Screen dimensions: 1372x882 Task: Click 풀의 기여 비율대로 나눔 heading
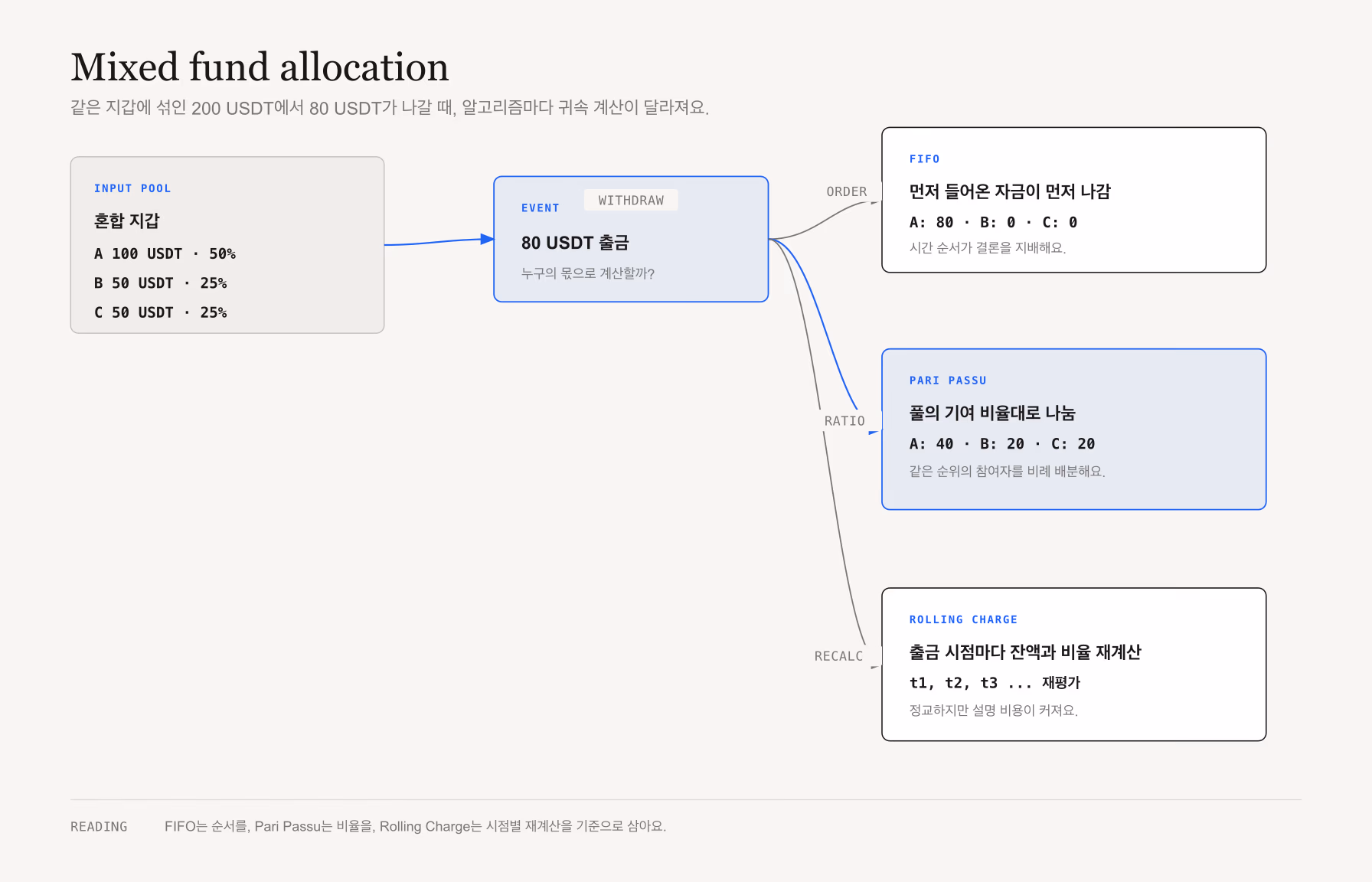pos(992,413)
